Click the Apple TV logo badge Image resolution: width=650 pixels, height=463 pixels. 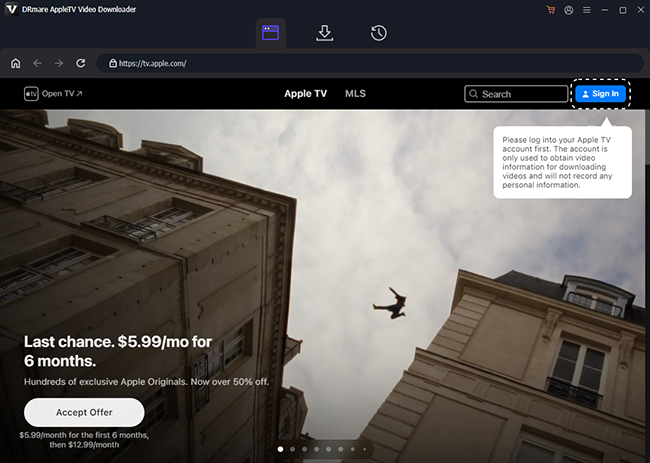click(x=31, y=94)
